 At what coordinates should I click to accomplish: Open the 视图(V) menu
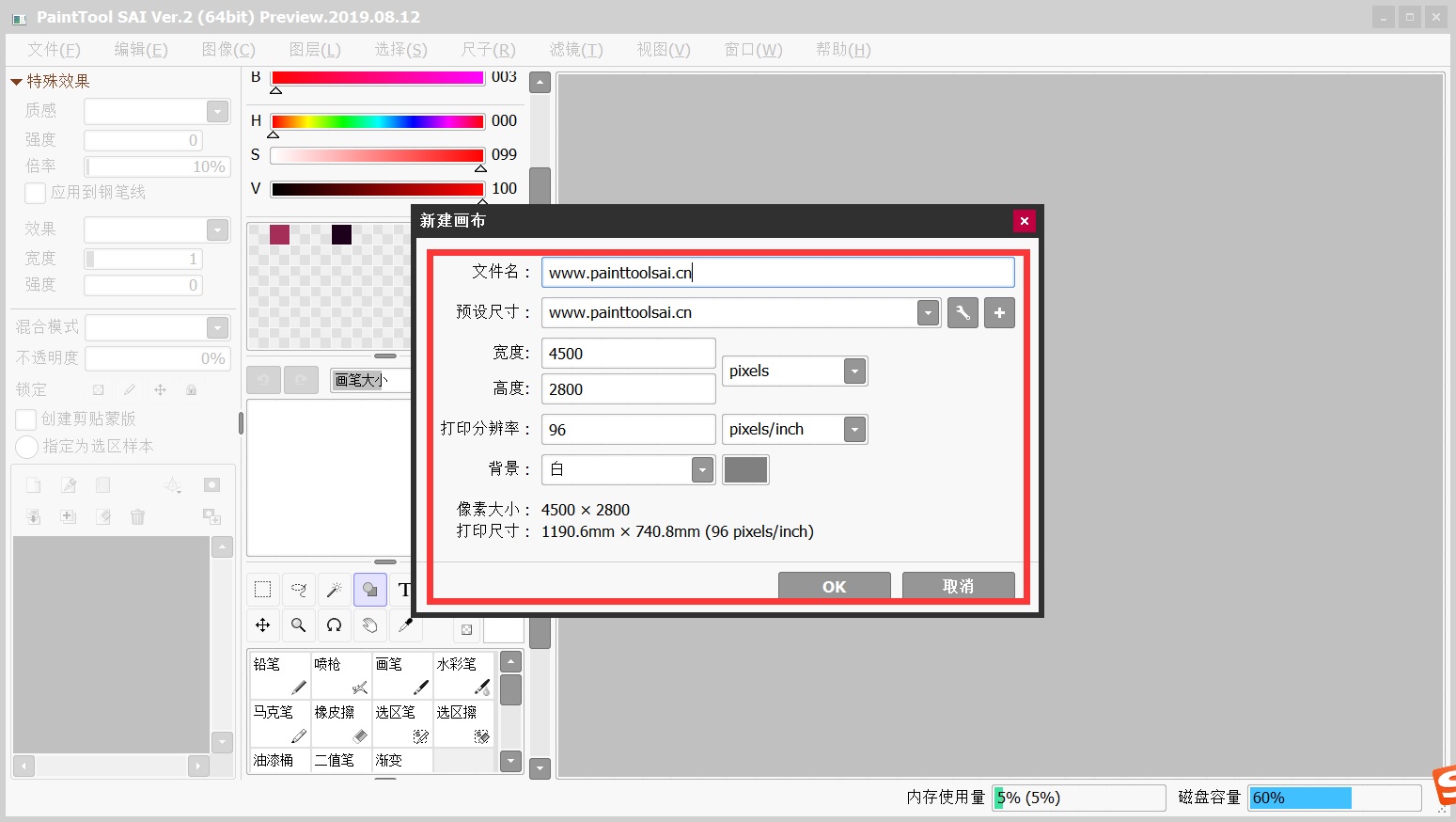coord(664,50)
